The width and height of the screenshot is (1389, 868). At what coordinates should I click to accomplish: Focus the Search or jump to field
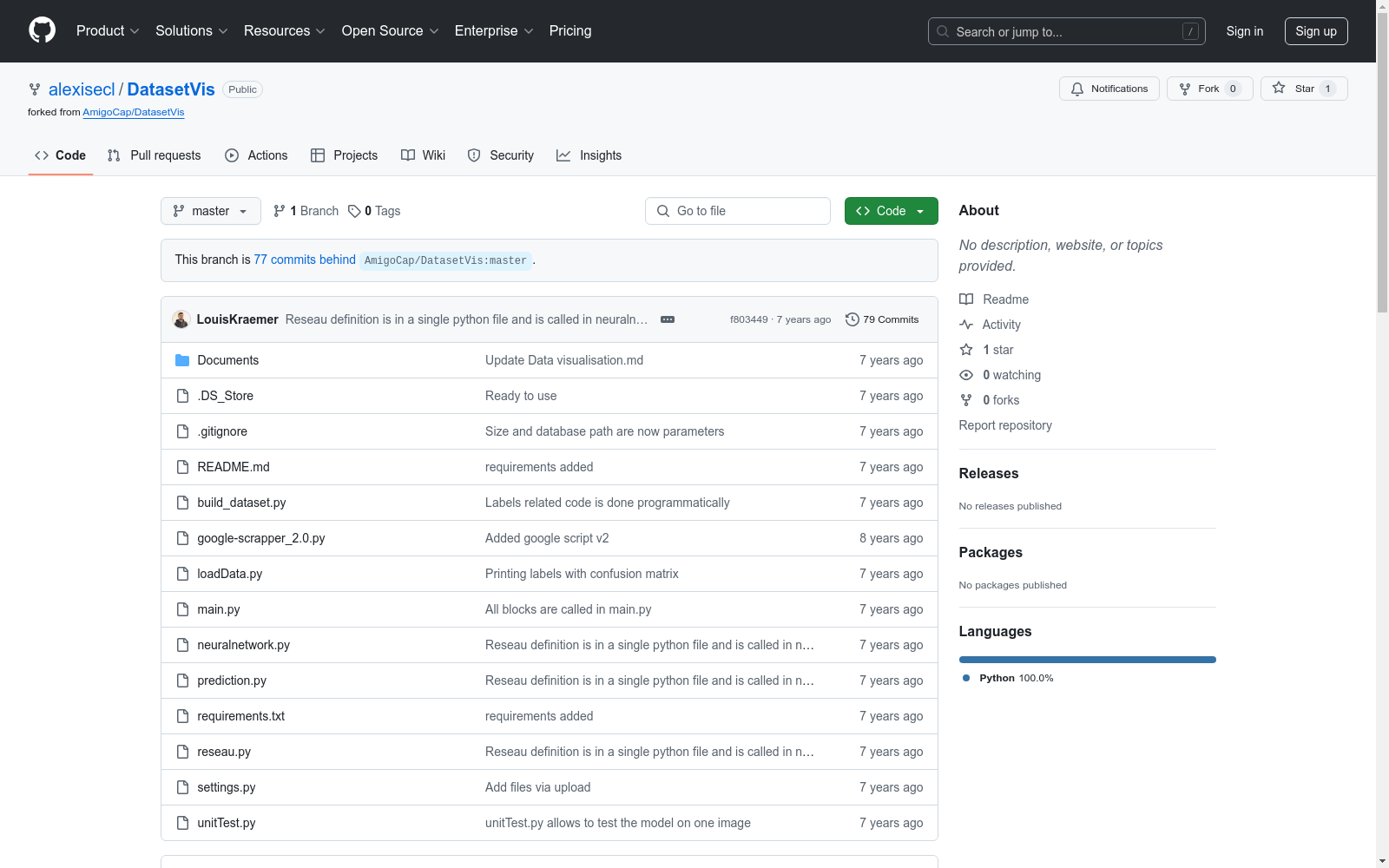click(1067, 31)
